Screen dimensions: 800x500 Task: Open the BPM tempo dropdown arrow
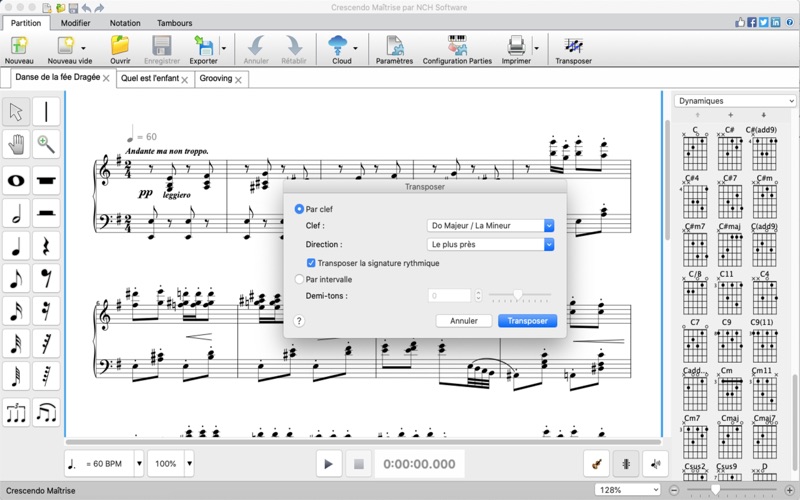click(139, 464)
